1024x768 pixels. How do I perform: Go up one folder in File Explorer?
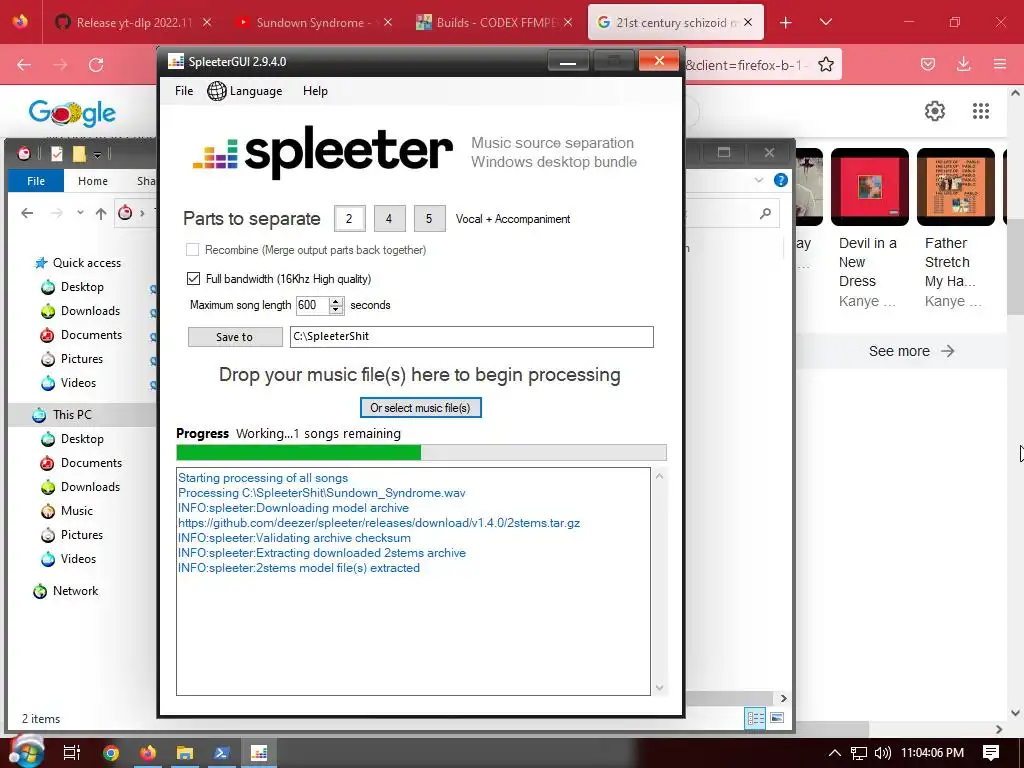pos(101,213)
